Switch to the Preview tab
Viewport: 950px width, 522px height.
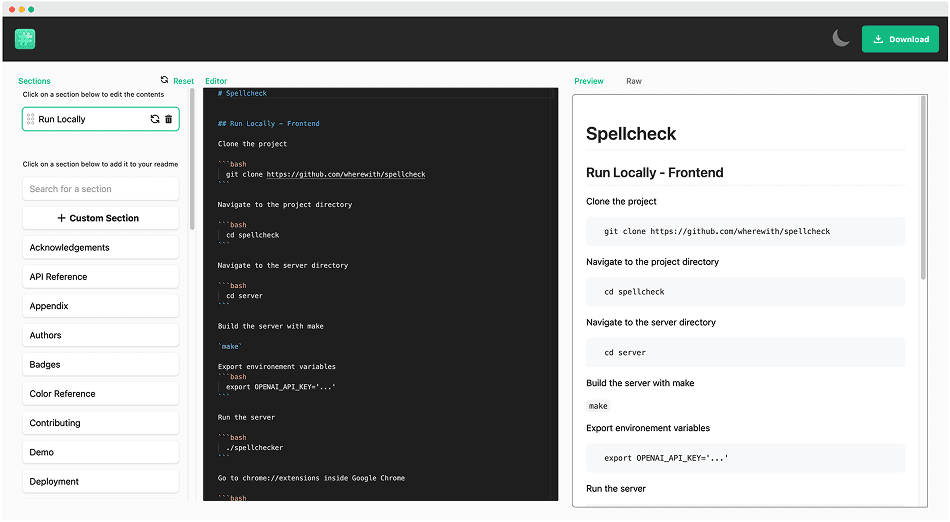point(589,81)
